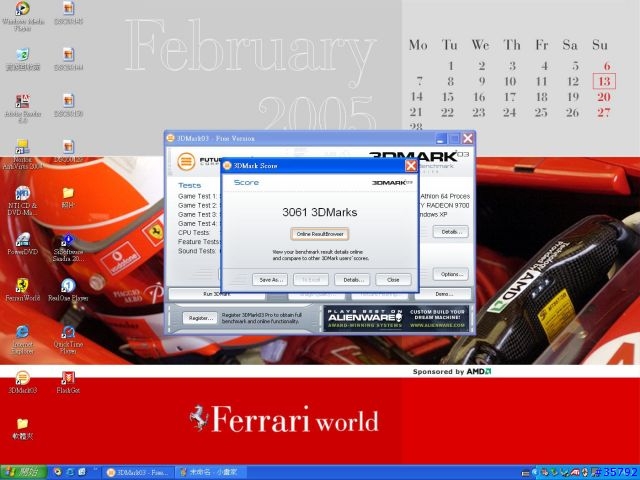
Task: Click 'Sound Tests' label
Action: 197,251
